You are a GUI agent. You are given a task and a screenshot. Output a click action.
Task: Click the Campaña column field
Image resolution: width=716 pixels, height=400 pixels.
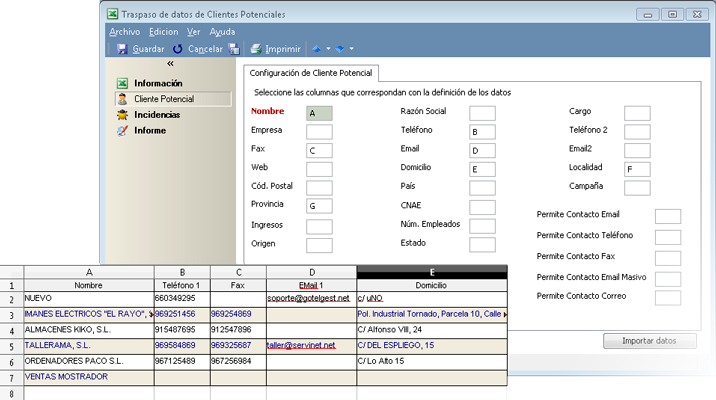coord(637,188)
